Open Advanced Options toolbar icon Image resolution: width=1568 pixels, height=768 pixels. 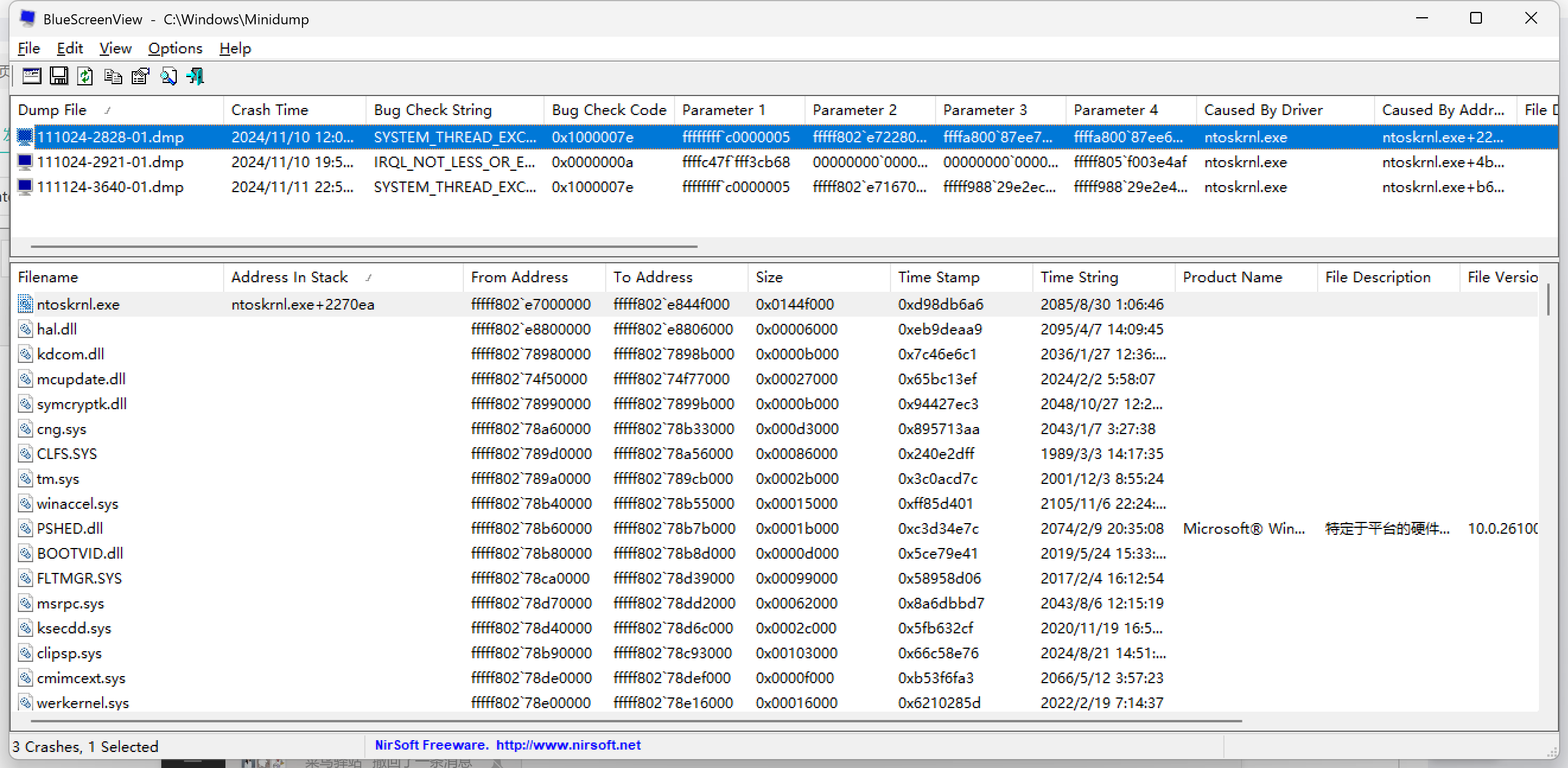pos(31,76)
